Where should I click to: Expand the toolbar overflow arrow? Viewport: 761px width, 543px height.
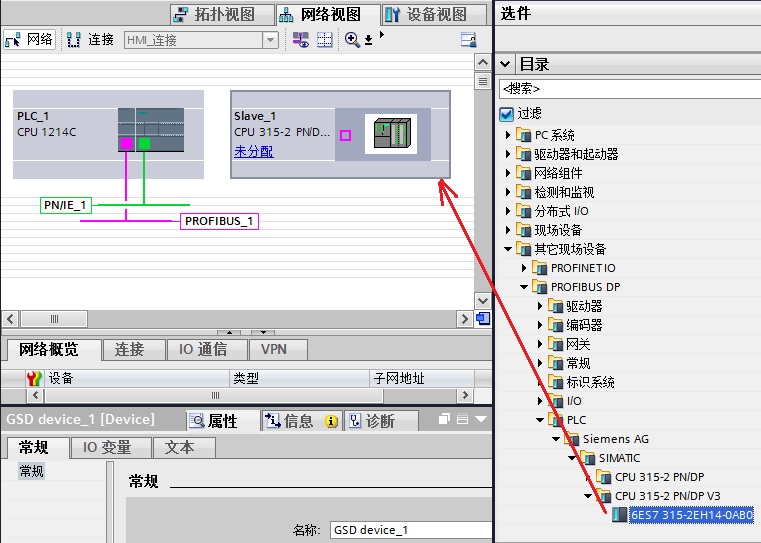click(382, 34)
